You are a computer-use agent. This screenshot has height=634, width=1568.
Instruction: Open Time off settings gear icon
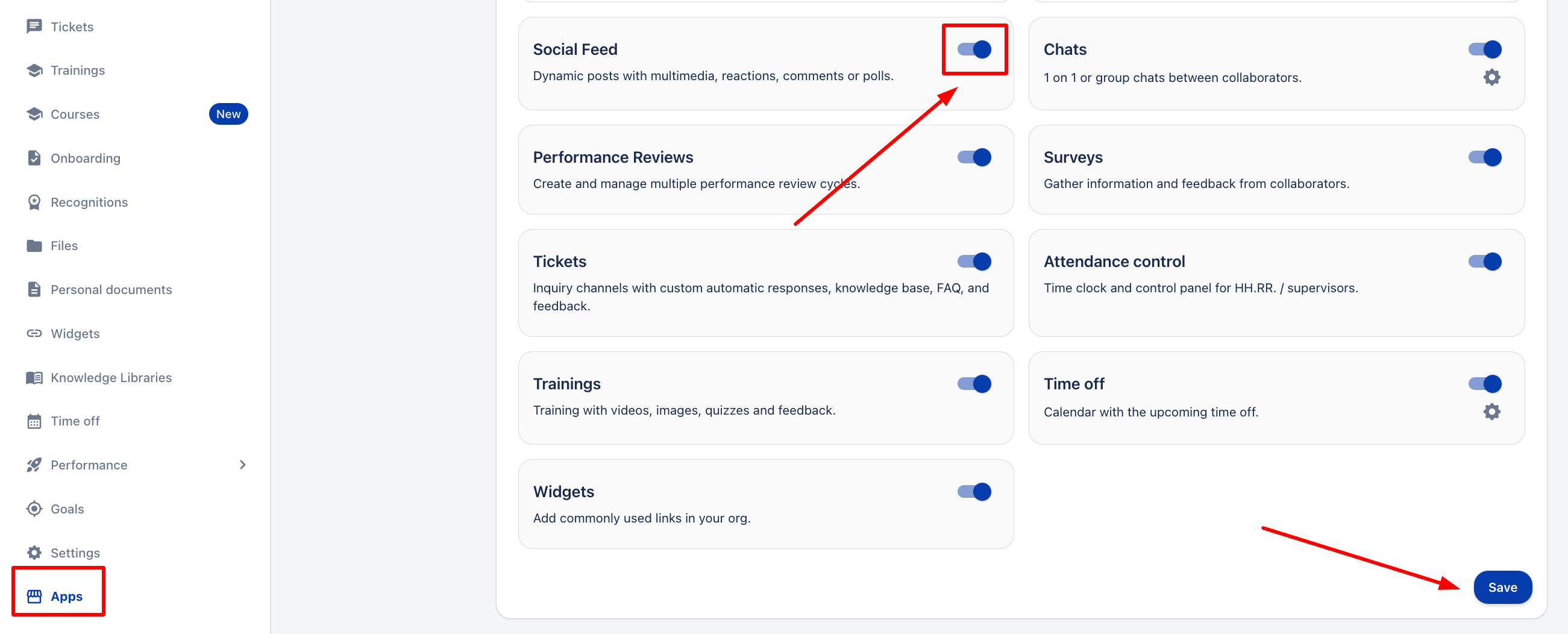click(1491, 412)
